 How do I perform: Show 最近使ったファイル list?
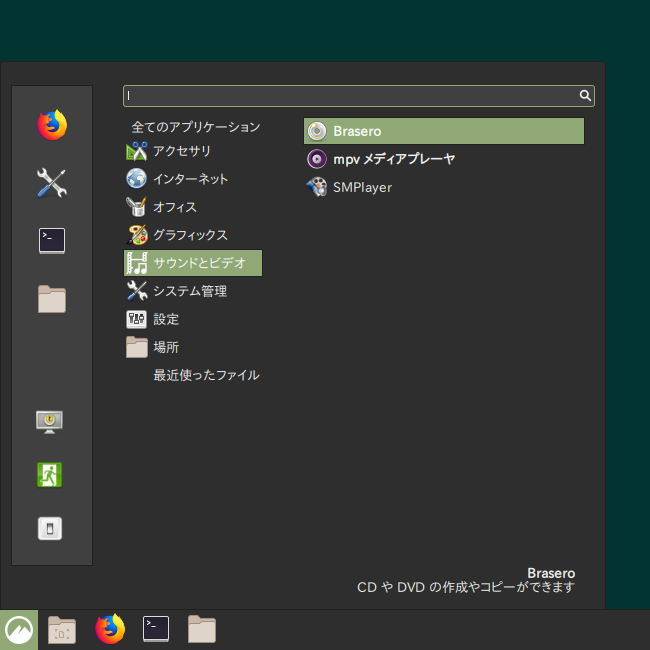pyautogui.click(x=206, y=375)
